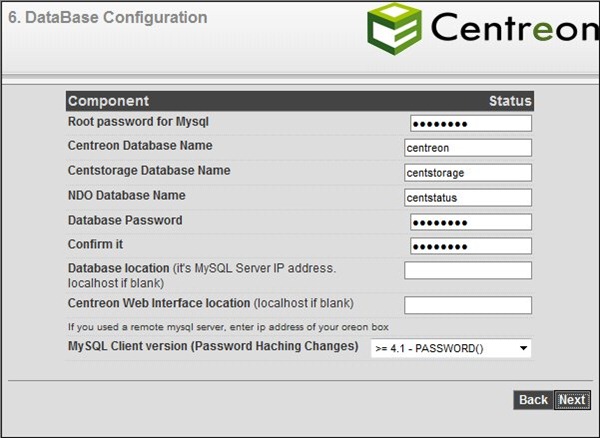Open the MySQL Client version dropdown
600x438 pixels.
451,348
